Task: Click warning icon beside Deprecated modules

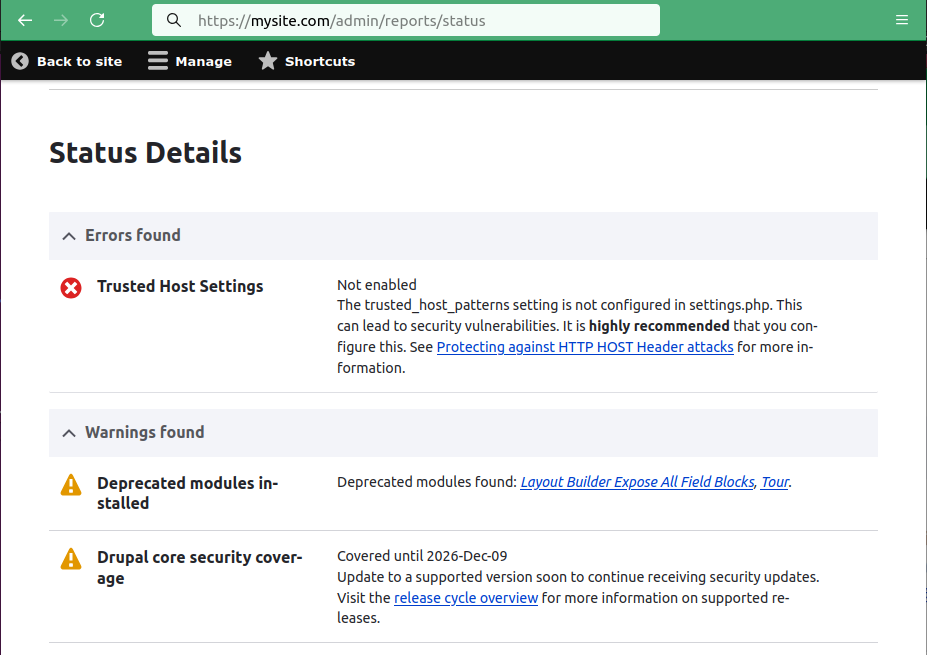Action: pos(71,485)
